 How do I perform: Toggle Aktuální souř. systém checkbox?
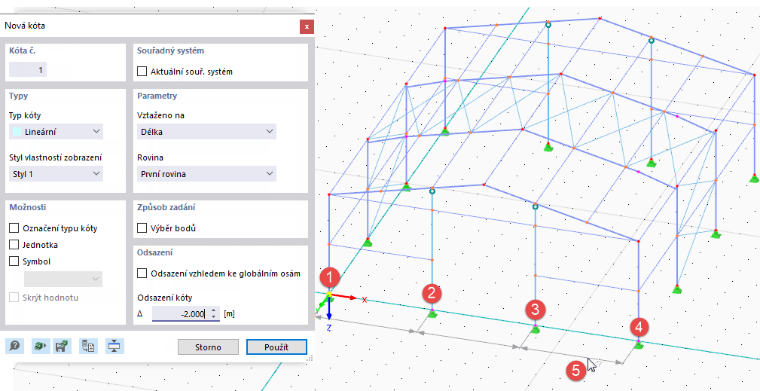pos(142,71)
